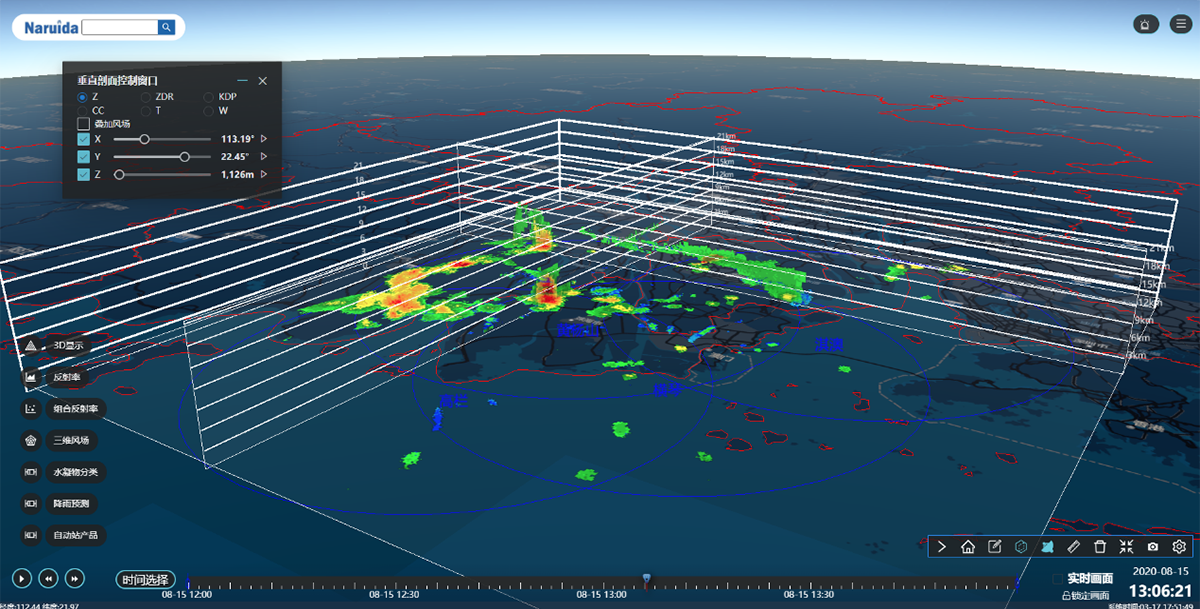1200x609 pixels.
Task: Uncheck the X axis checkbox
Action: 84,140
